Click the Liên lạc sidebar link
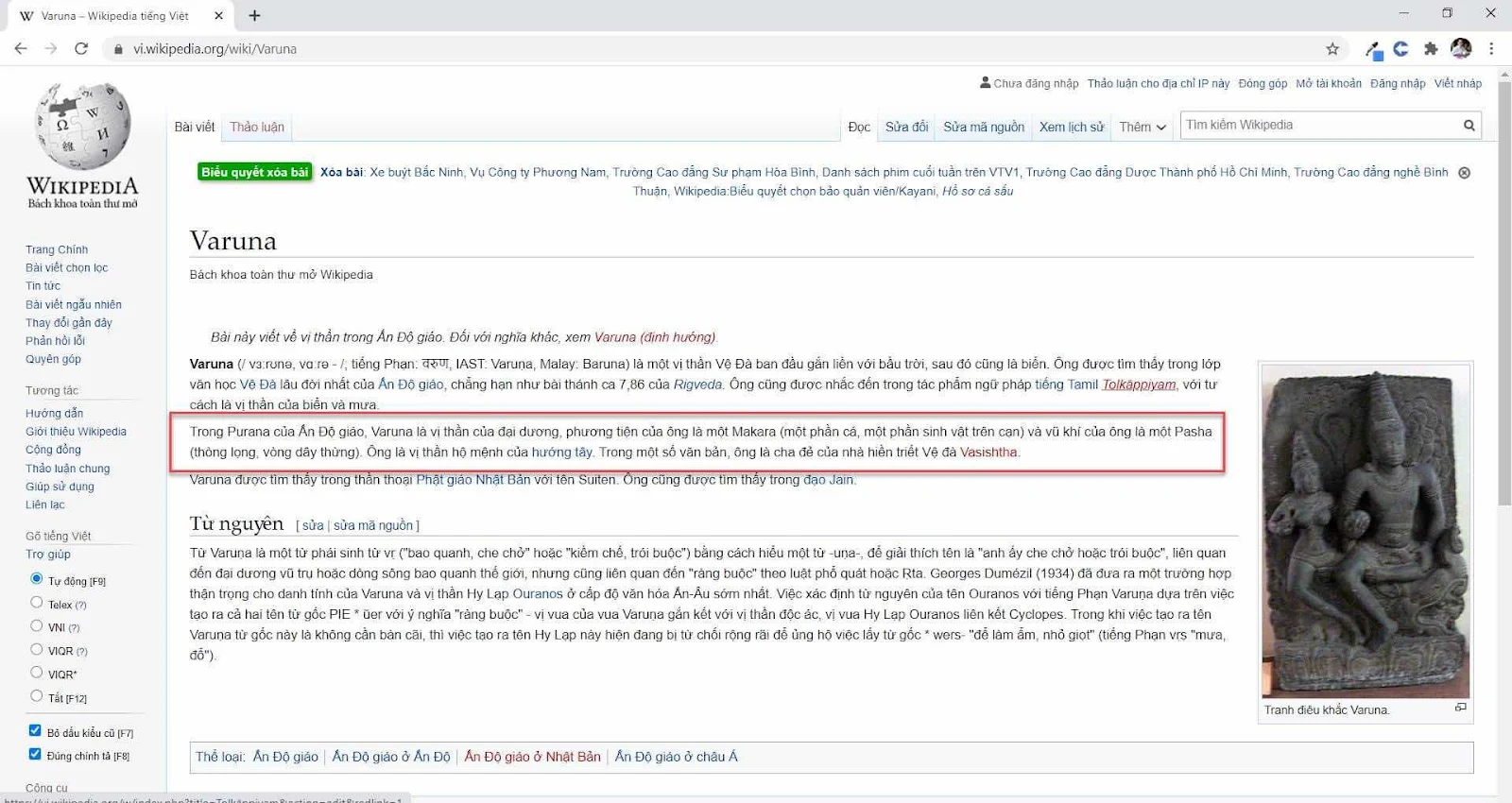The height and width of the screenshot is (803, 1512). coord(45,504)
